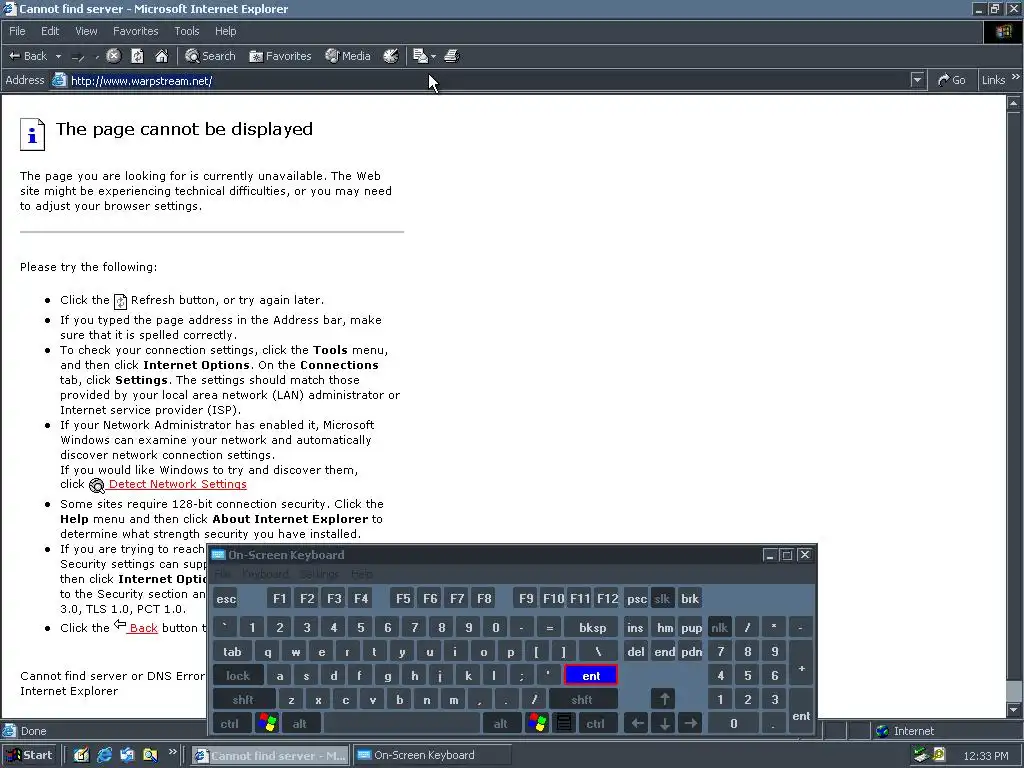Screen dimensions: 1024x768
Task: Open the Tools menu
Action: tap(186, 31)
